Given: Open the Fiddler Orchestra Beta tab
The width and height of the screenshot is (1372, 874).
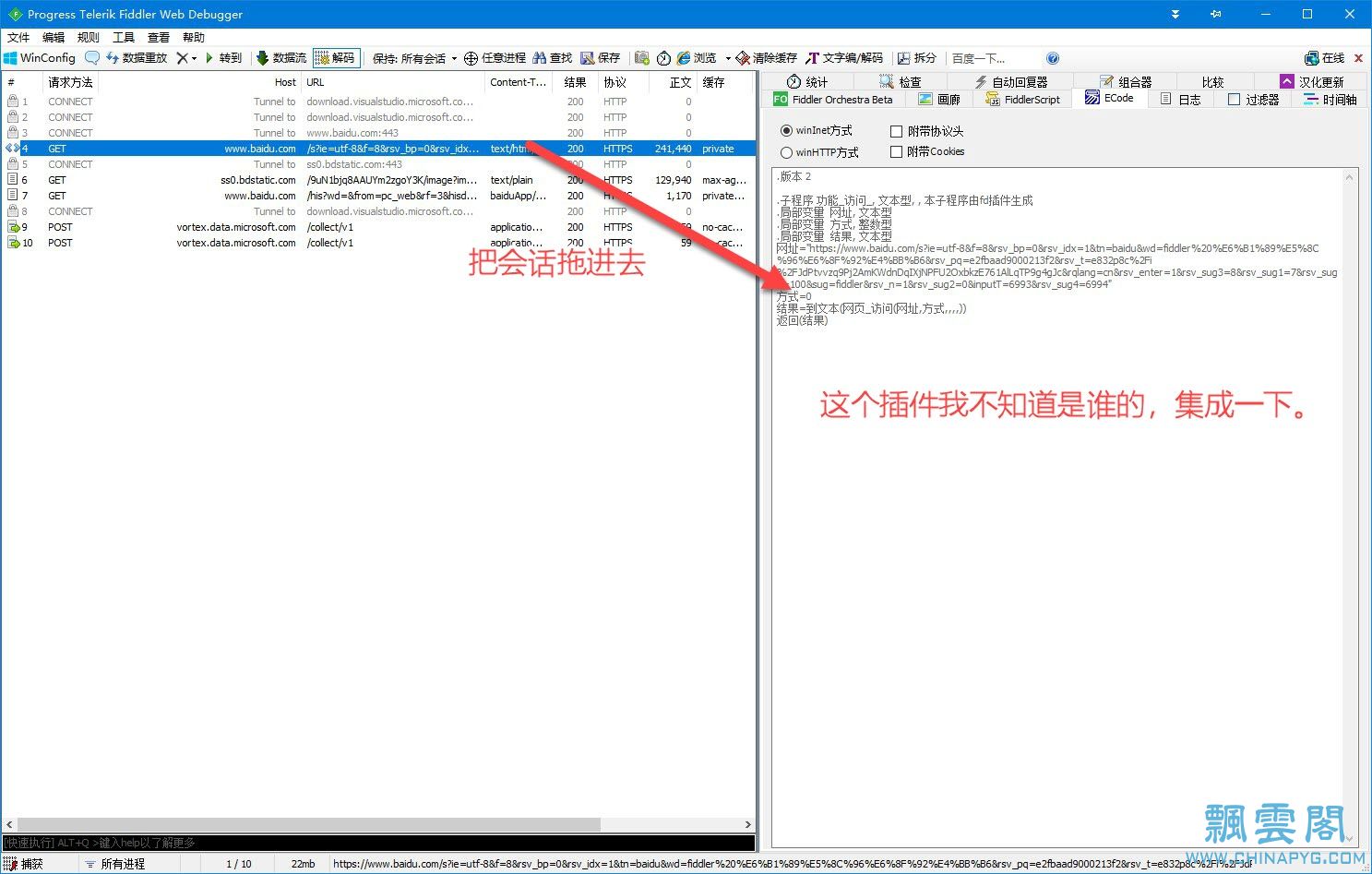Looking at the screenshot, I should pos(833,100).
